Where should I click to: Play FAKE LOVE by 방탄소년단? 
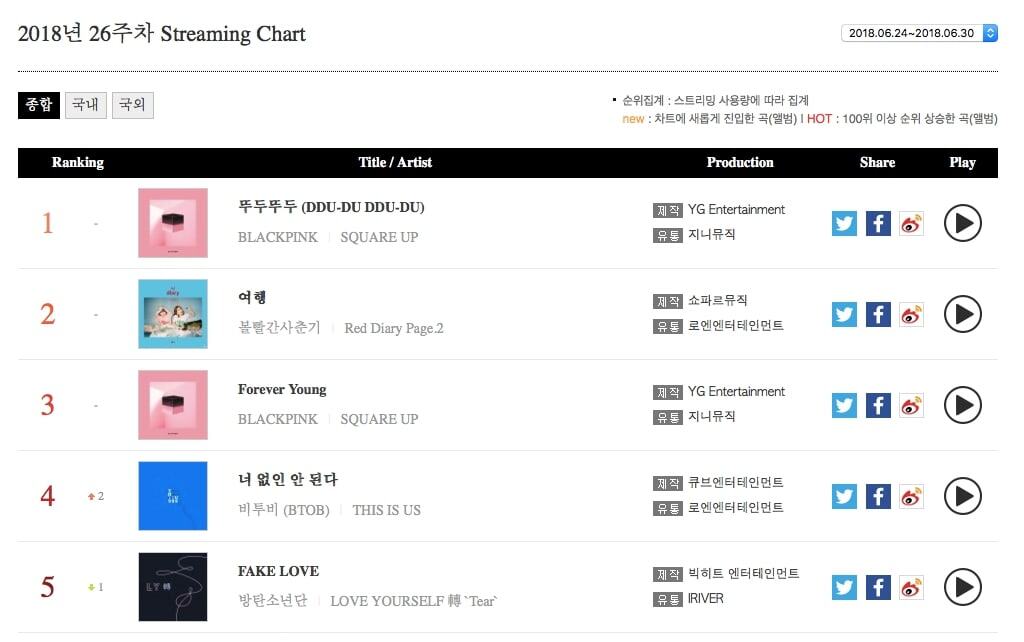point(962,587)
